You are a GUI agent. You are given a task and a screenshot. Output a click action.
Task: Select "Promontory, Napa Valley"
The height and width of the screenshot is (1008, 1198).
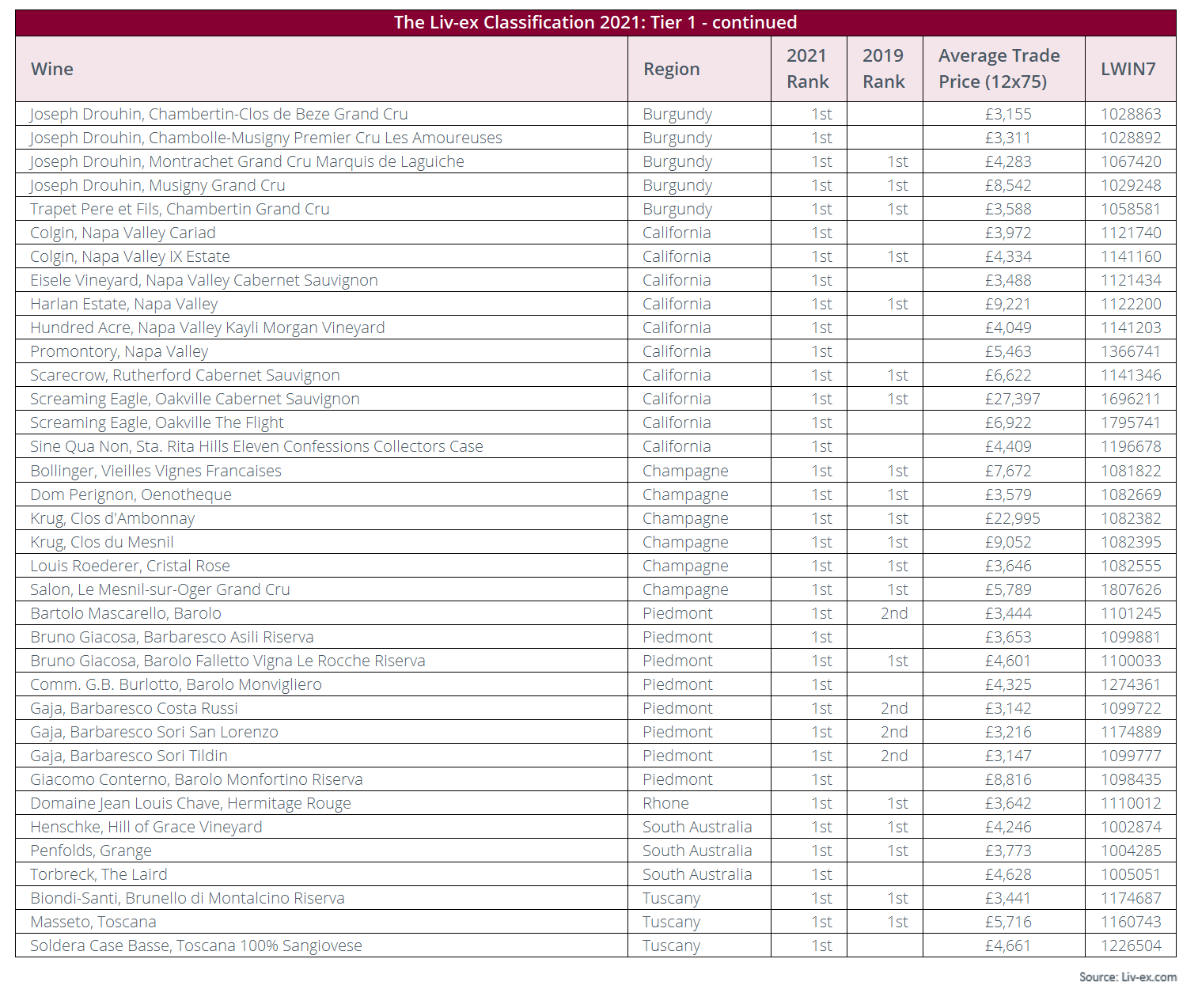[119, 351]
